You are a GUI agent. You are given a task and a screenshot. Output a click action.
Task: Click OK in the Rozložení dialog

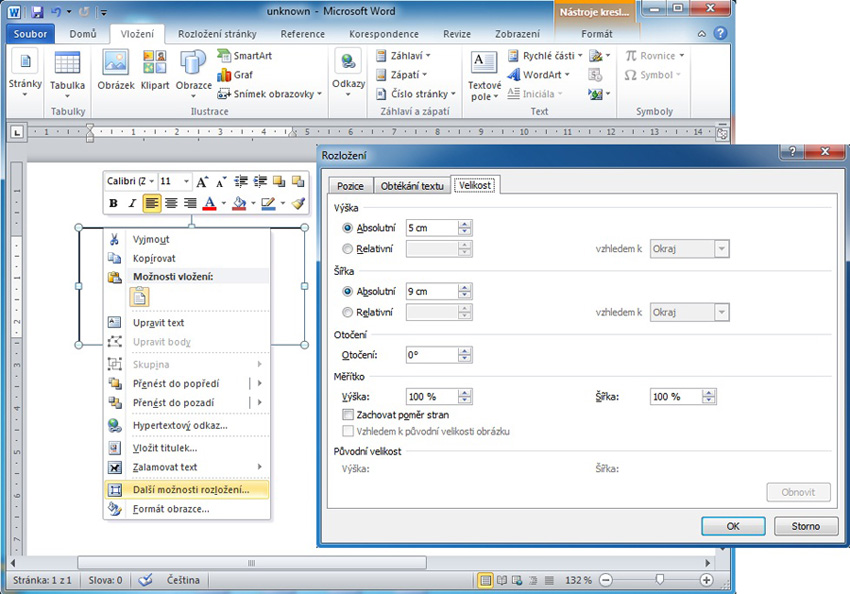coord(732,526)
